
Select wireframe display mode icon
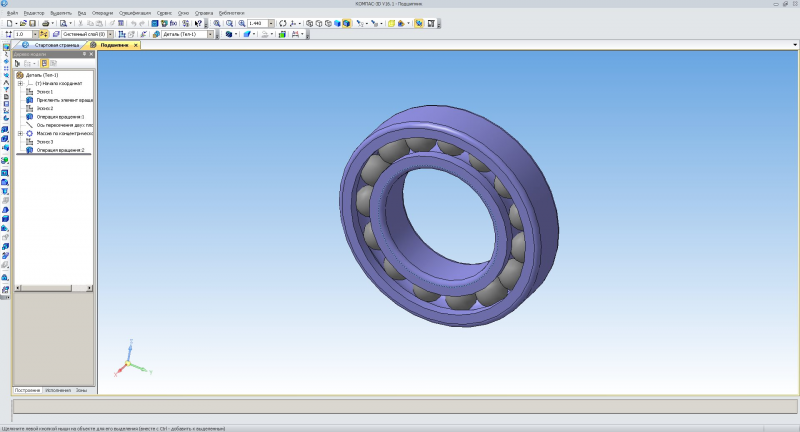pyautogui.click(x=309, y=23)
